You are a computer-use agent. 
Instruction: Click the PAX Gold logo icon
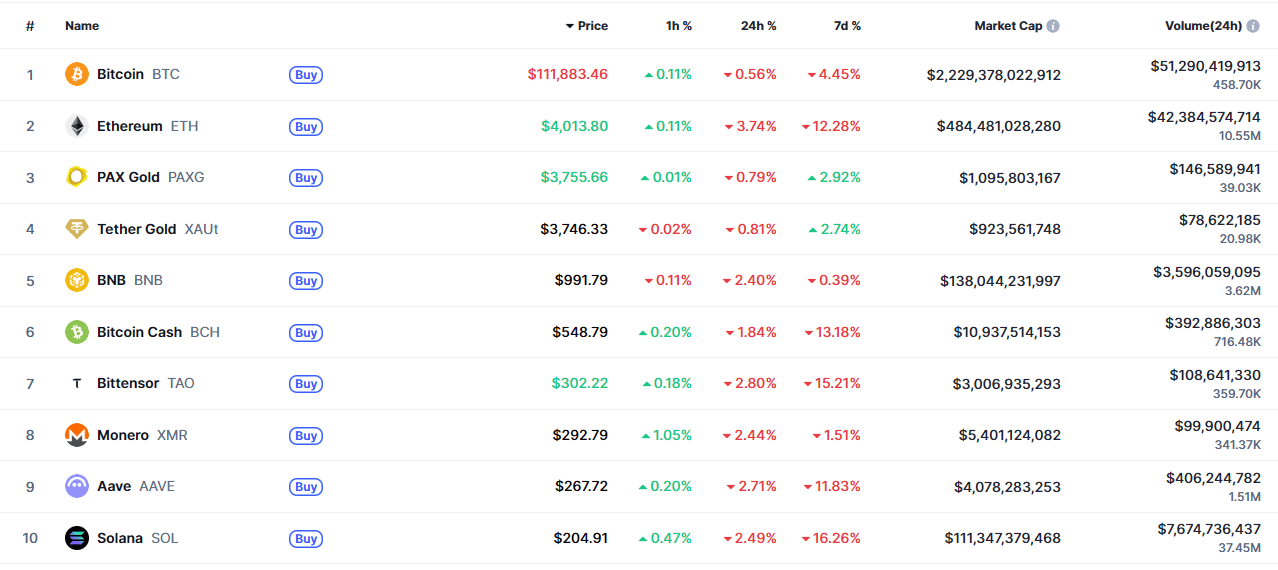tap(77, 177)
